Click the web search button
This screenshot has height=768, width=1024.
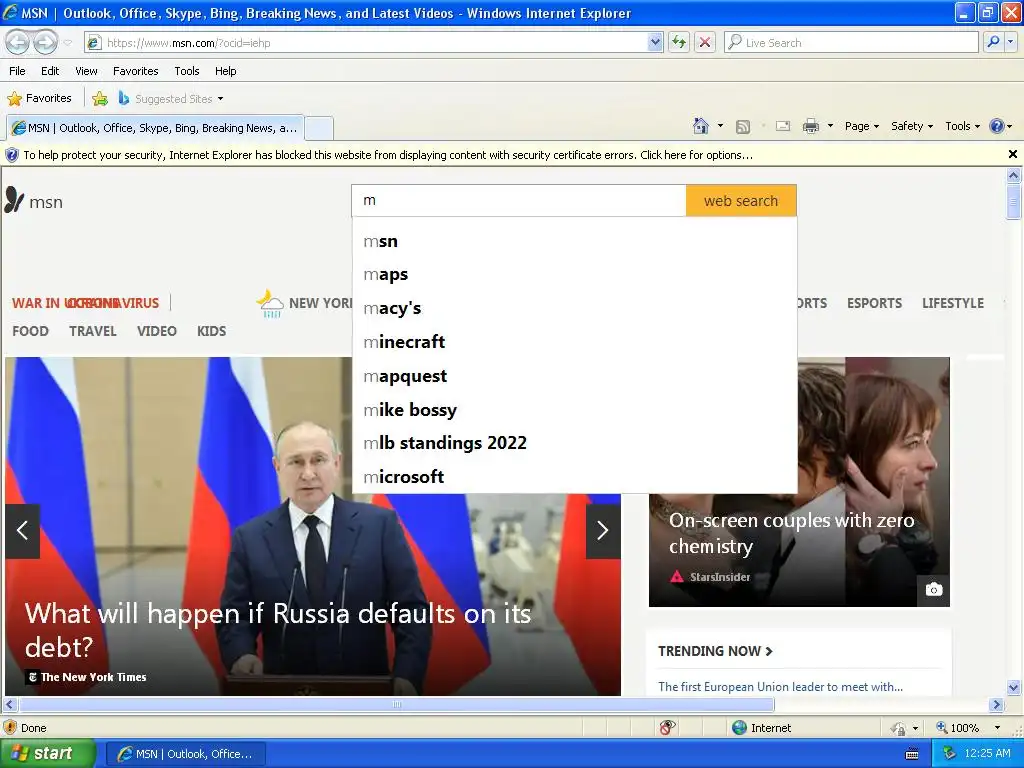pyautogui.click(x=741, y=200)
